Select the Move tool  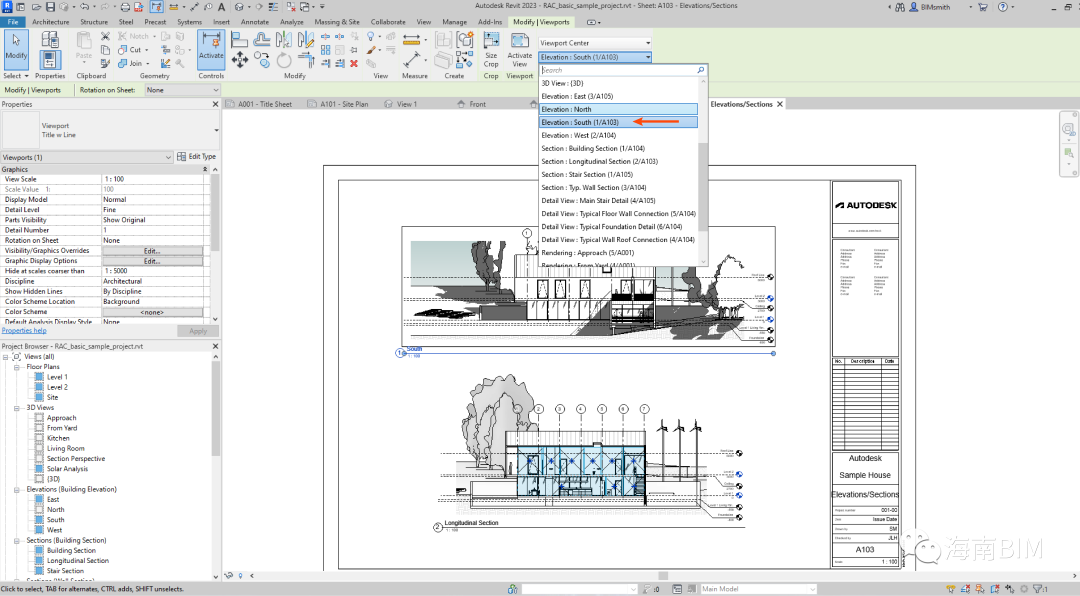pyautogui.click(x=240, y=60)
